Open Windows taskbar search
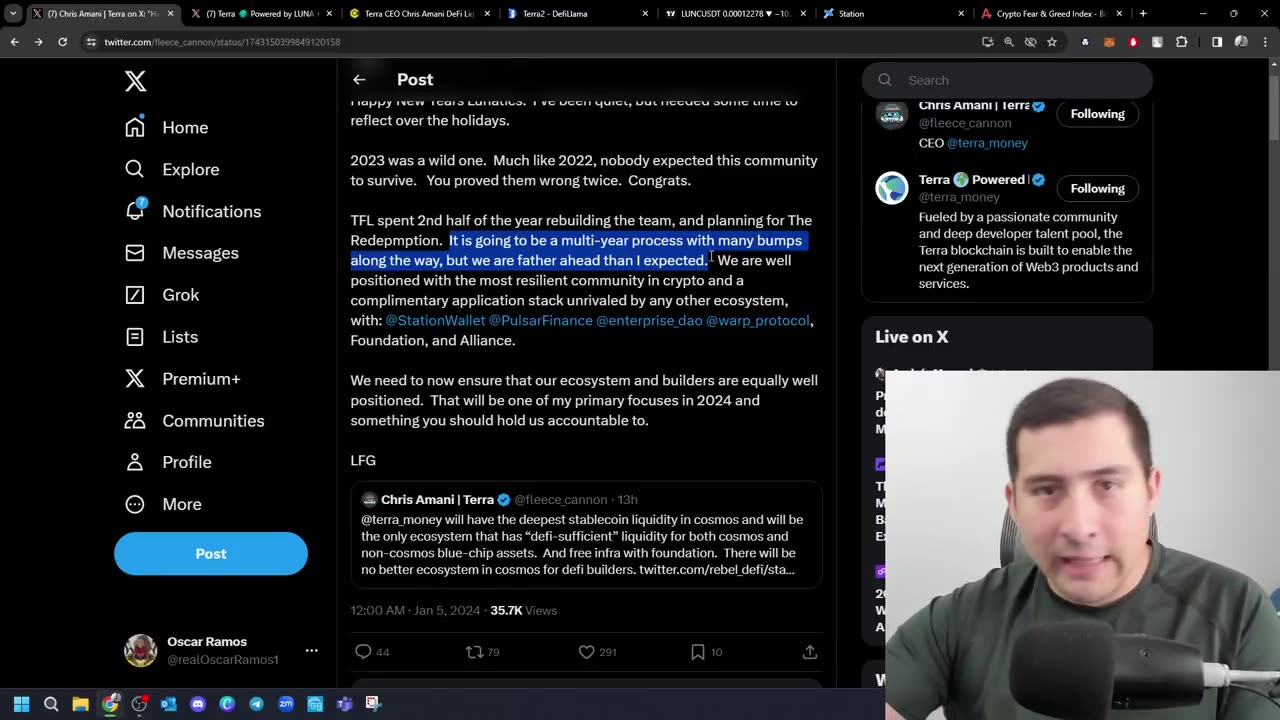Image resolution: width=1280 pixels, height=720 pixels. point(51,704)
